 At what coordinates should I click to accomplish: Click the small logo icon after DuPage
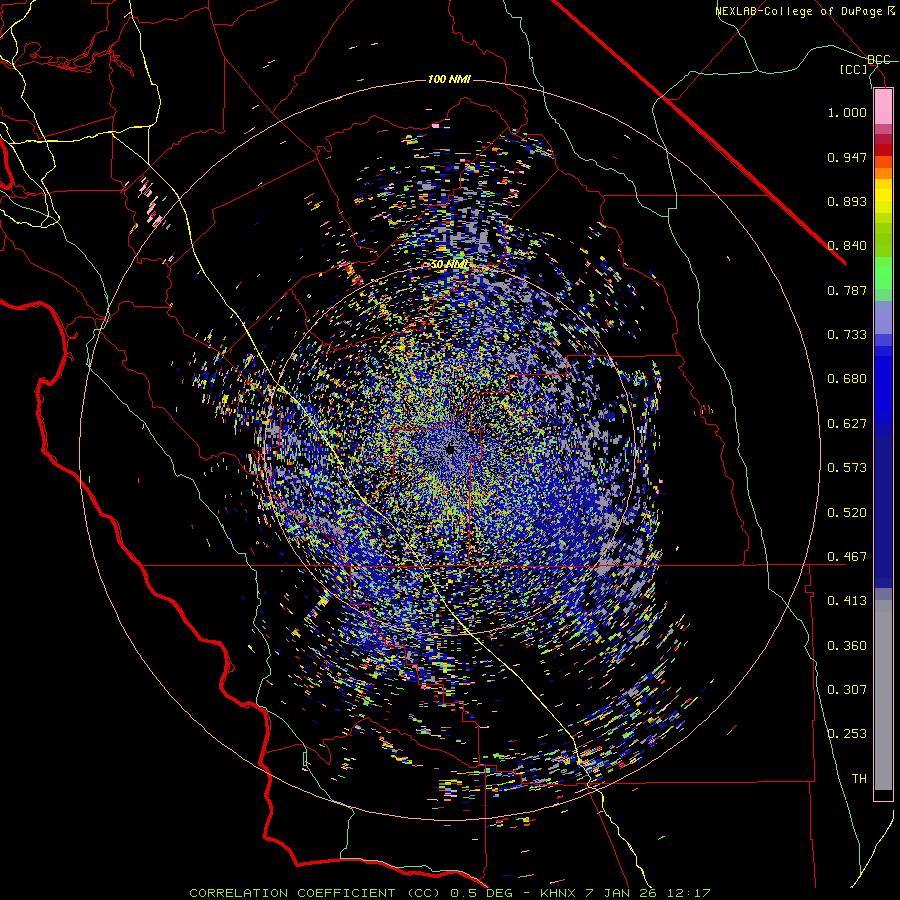point(891,10)
